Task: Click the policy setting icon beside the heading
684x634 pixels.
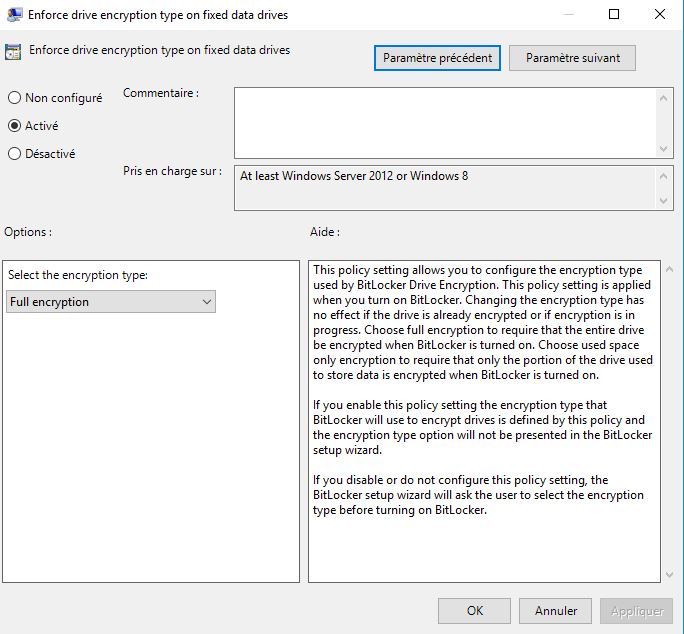Action: 14,52
